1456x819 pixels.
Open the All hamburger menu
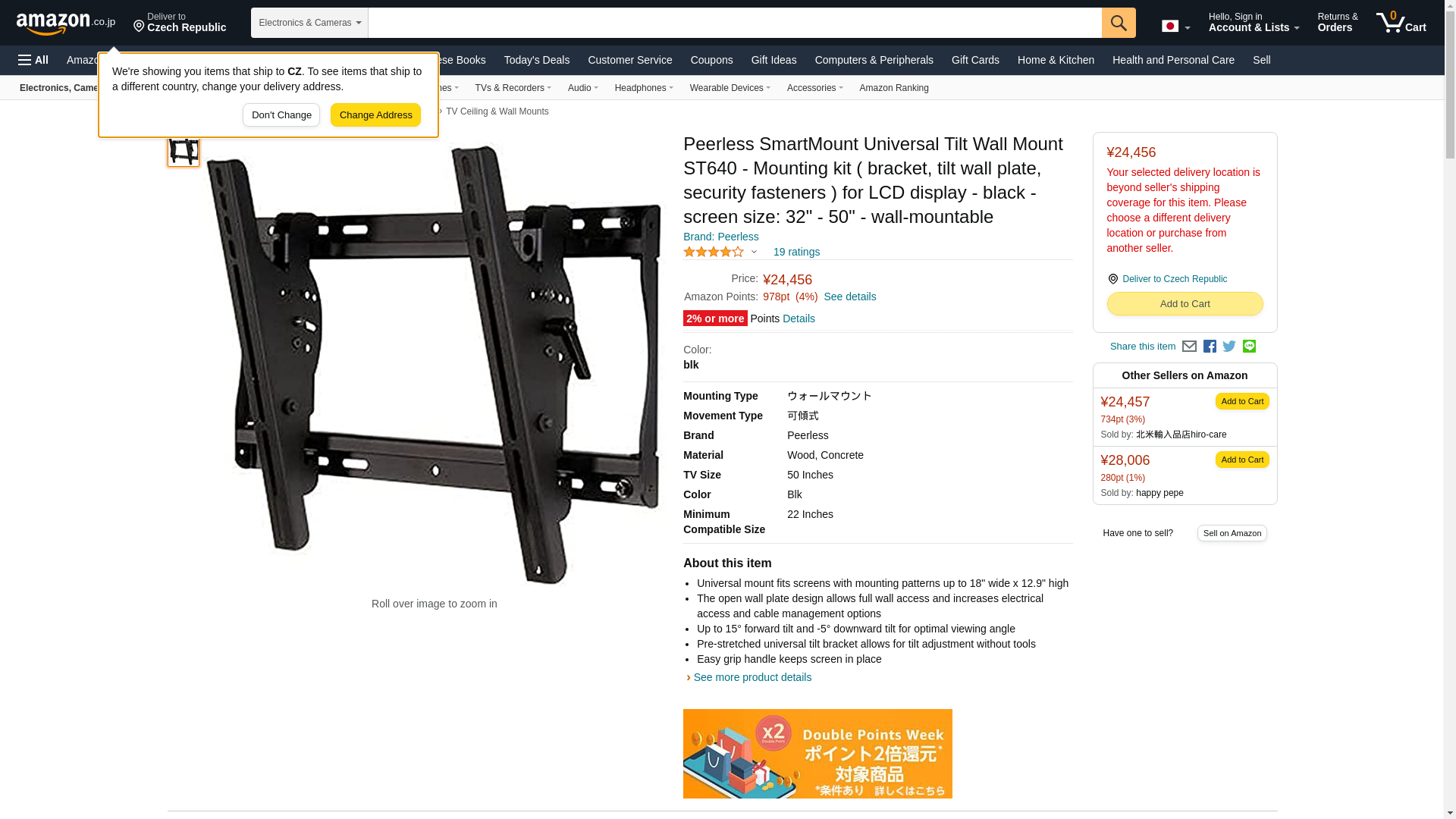[33, 60]
